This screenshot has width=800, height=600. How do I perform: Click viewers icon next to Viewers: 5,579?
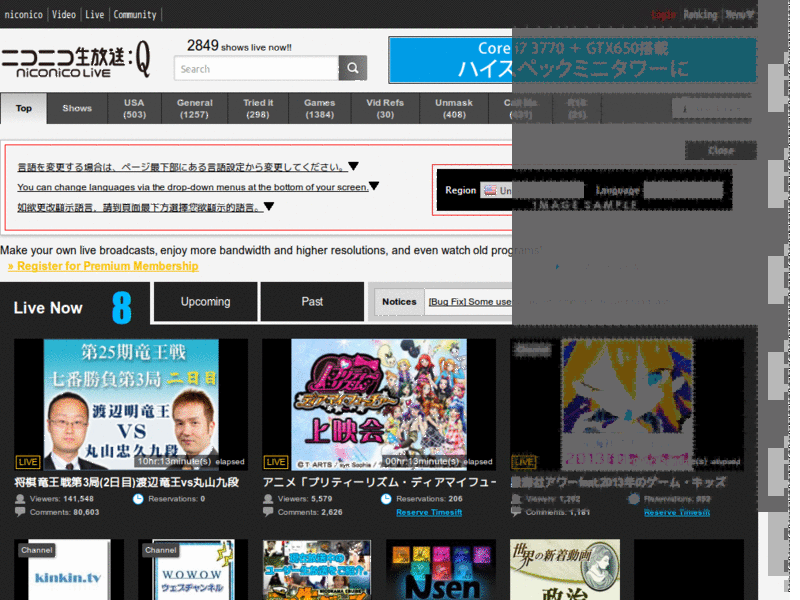(x=268, y=499)
